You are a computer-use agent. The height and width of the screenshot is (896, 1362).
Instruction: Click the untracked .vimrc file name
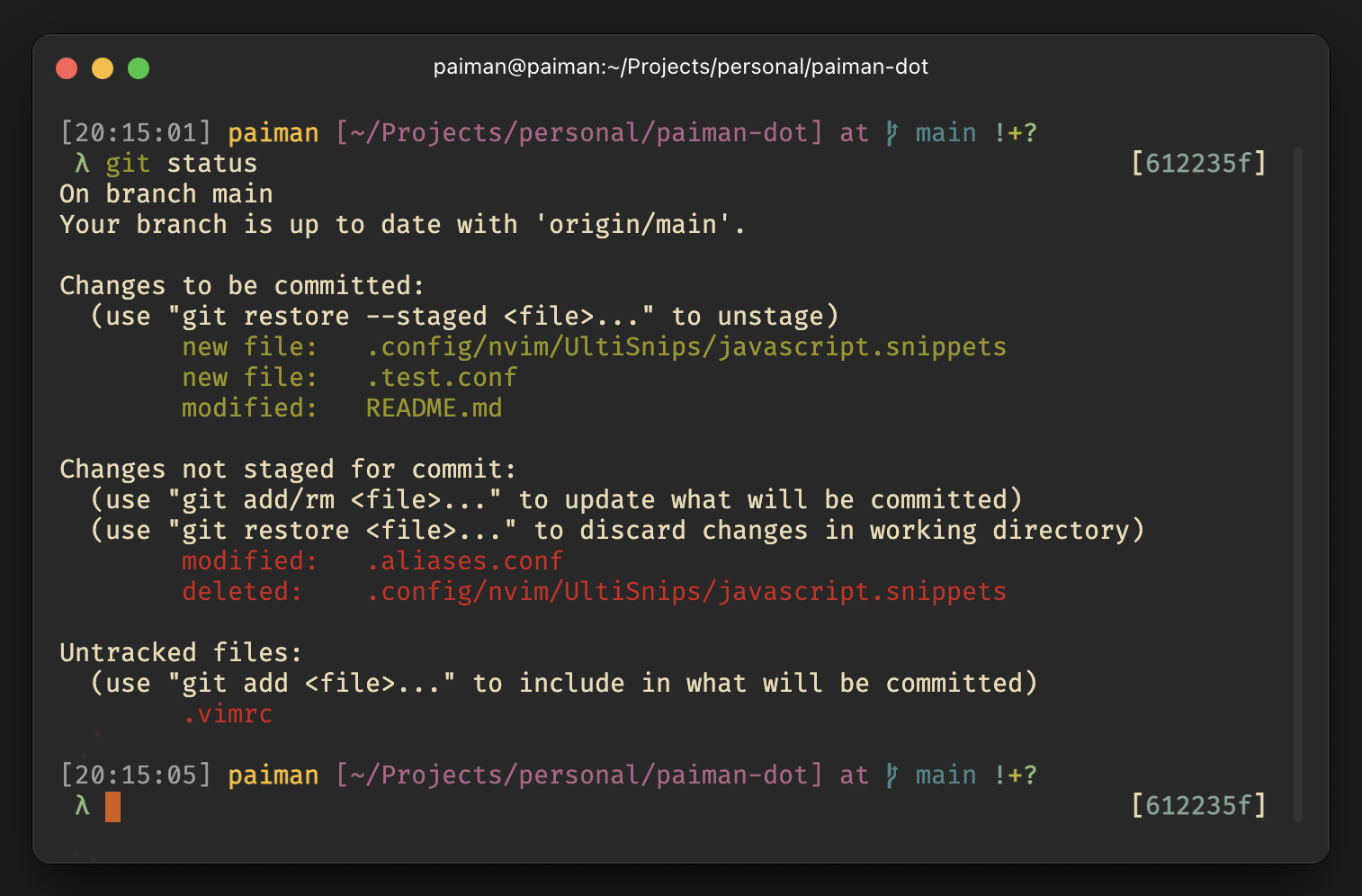[x=228, y=714]
